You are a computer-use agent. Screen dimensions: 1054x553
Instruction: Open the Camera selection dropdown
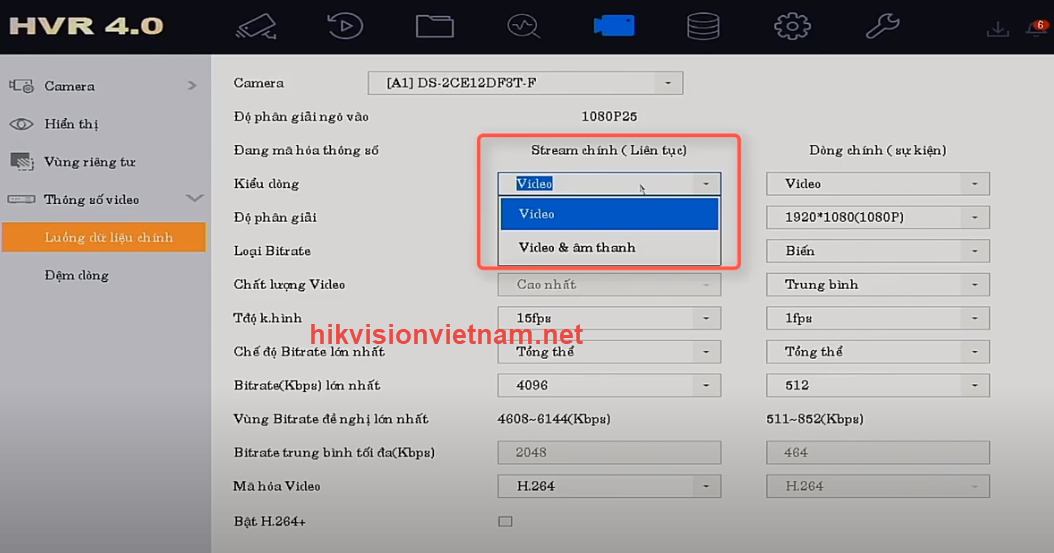point(526,83)
